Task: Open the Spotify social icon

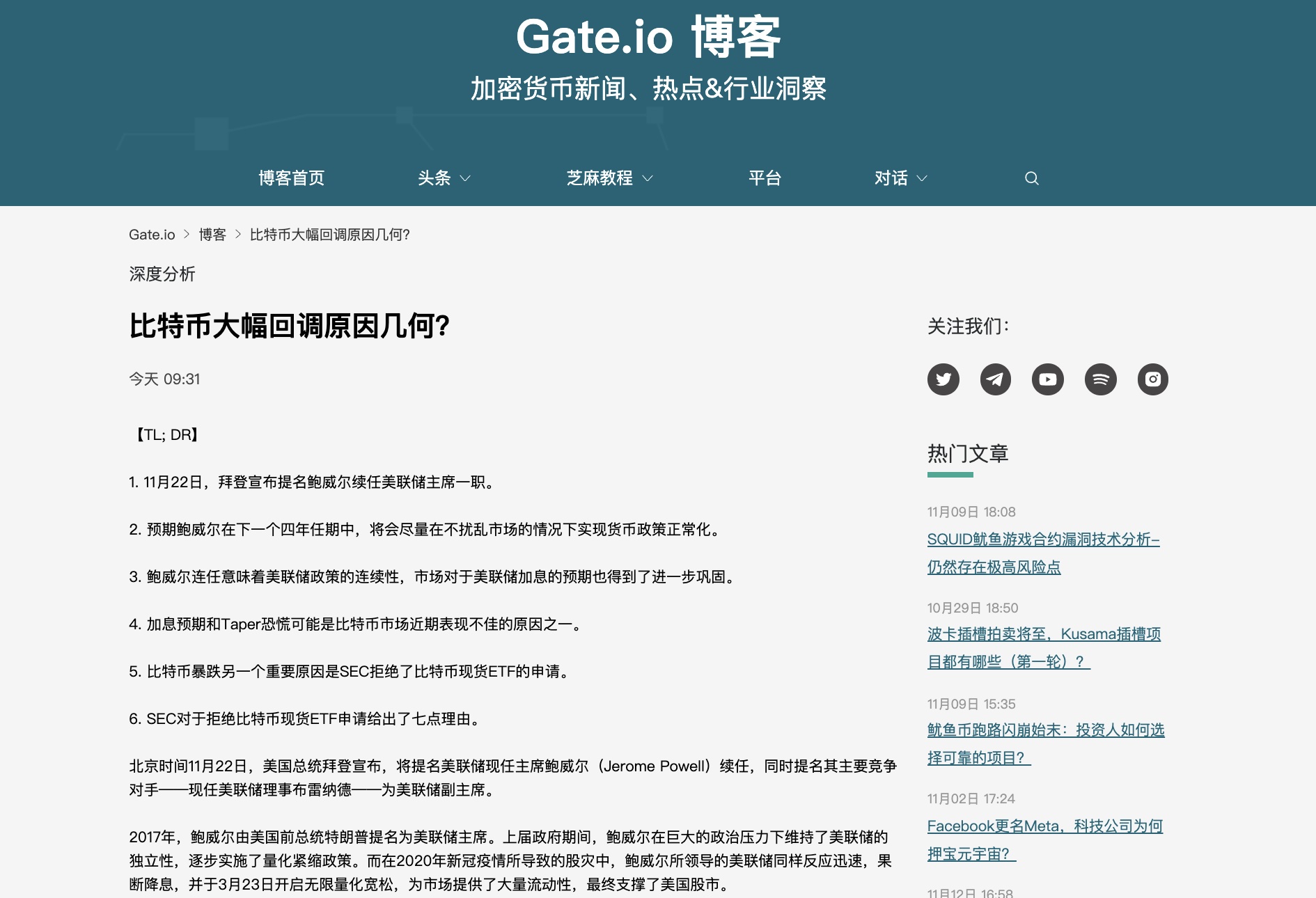Action: [x=1100, y=379]
